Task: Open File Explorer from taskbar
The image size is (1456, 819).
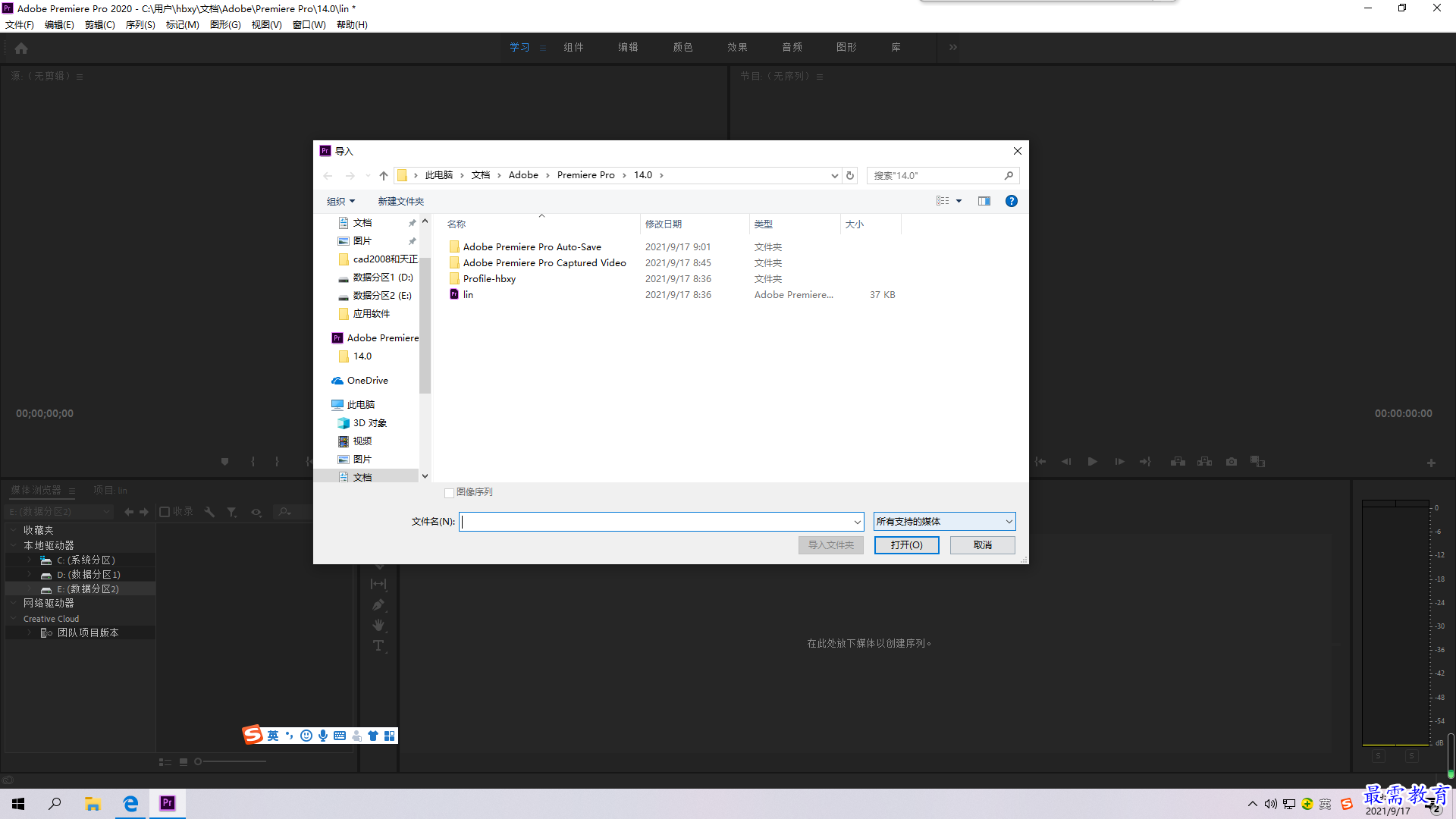Action: [93, 804]
